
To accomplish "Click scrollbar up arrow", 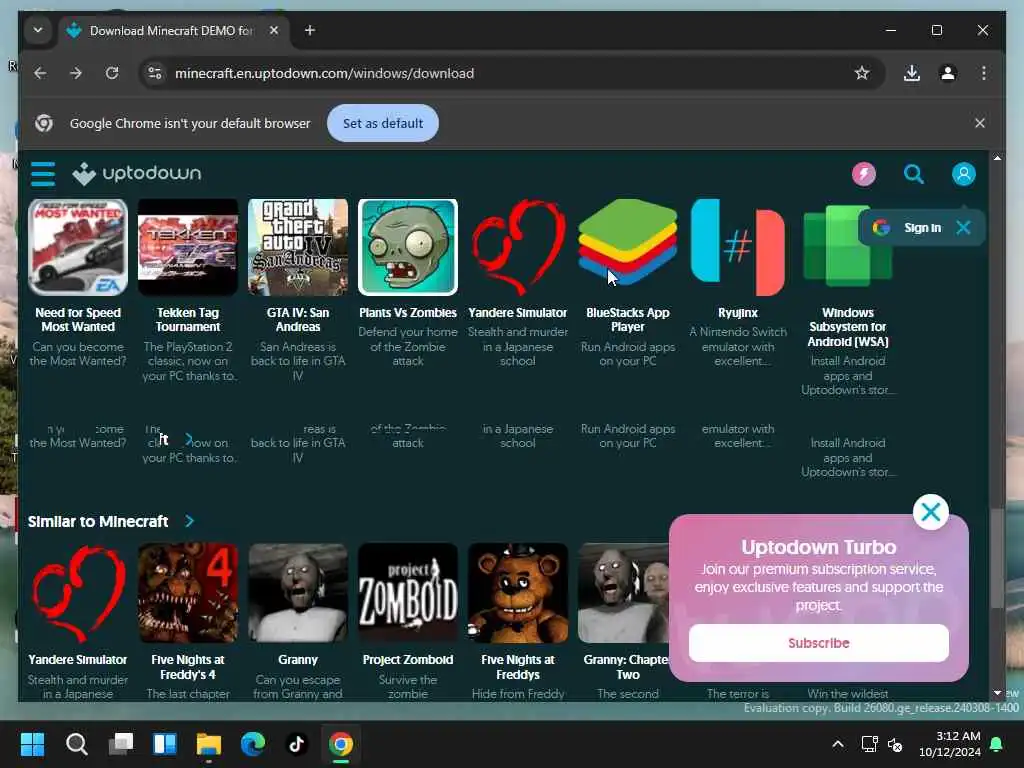I will coord(997,158).
